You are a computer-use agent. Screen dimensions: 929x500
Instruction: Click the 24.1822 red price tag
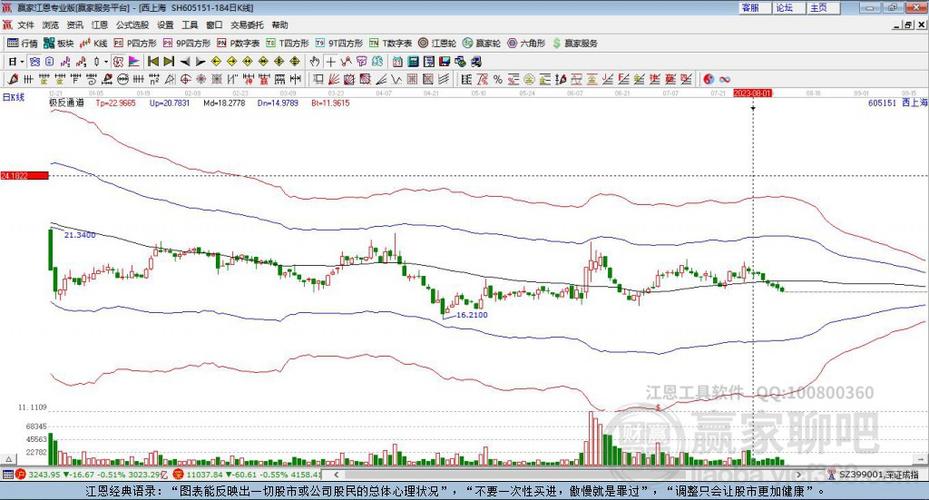24,176
